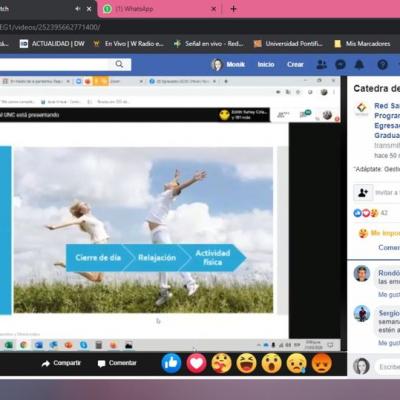Image resolution: width=400 pixels, height=400 pixels.
Task: Mute the tab playing audio
Action: pyautogui.click(x=78, y=9)
